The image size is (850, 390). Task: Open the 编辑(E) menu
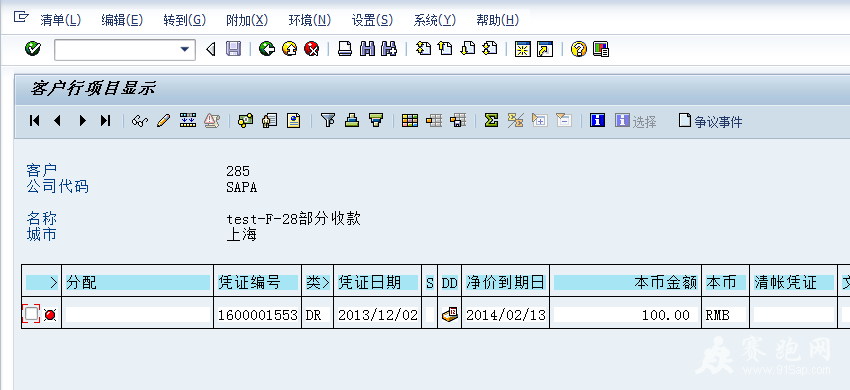(x=122, y=20)
